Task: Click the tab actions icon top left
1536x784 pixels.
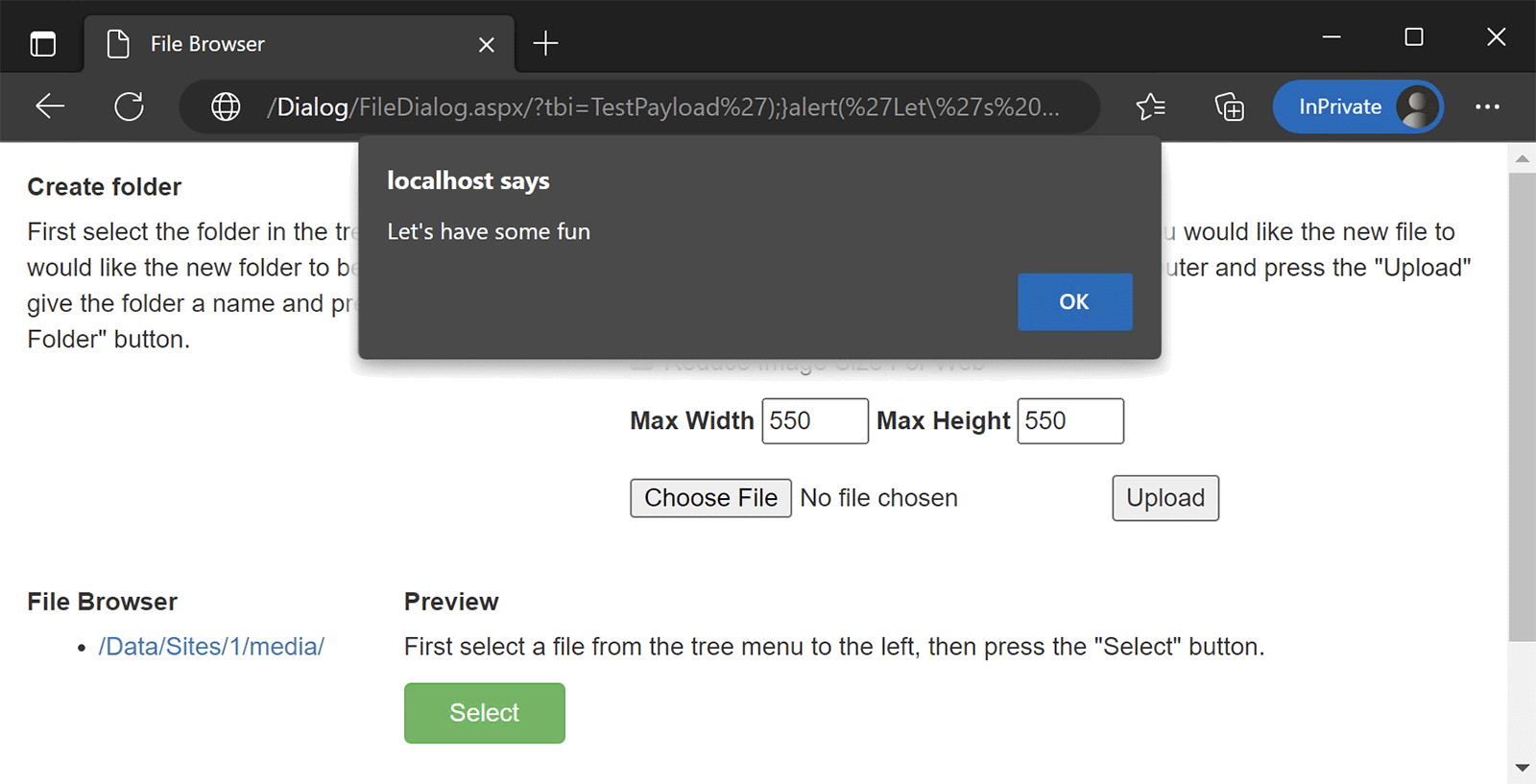Action: [42, 43]
